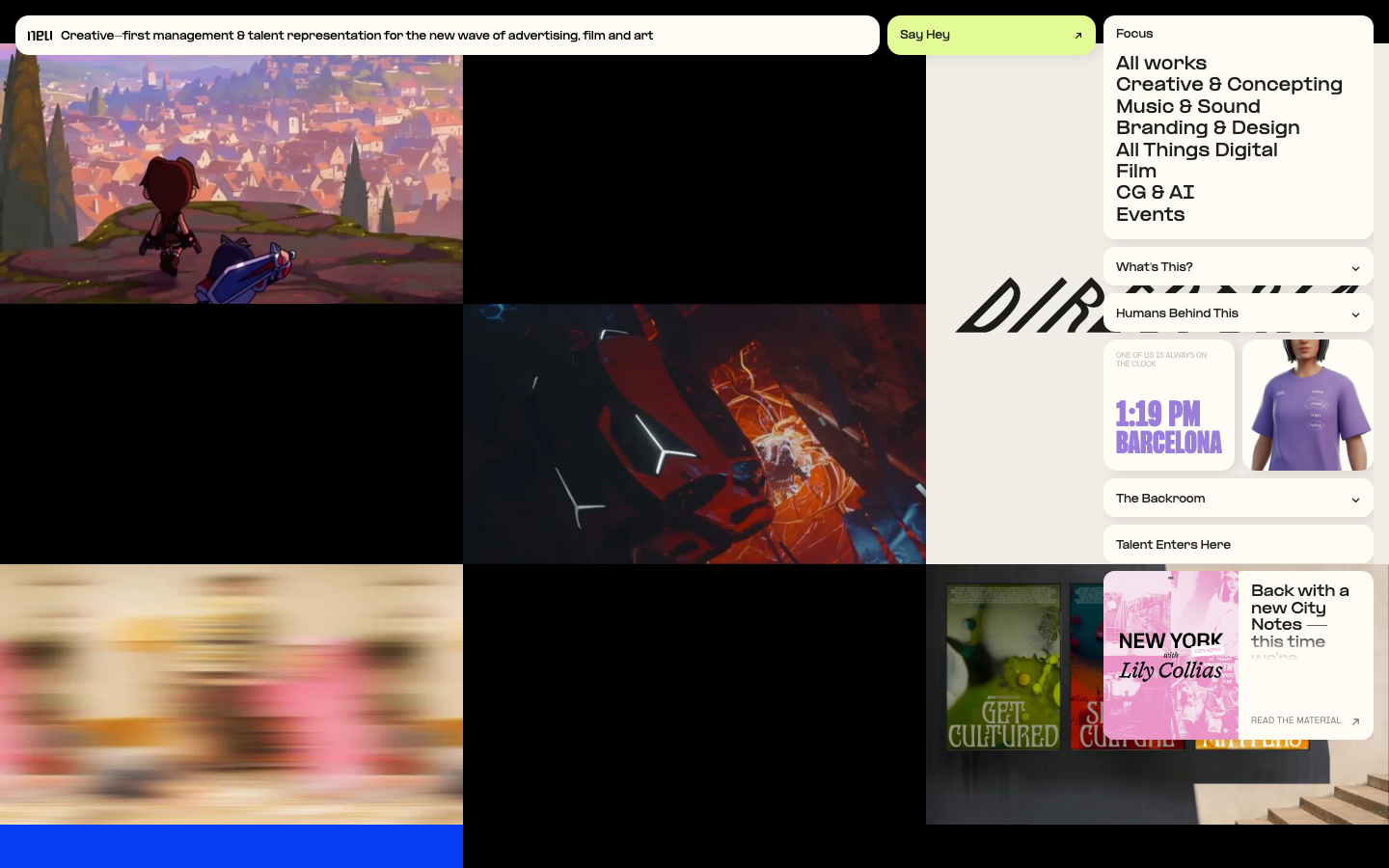Select Music & Sound filter

point(1187,106)
